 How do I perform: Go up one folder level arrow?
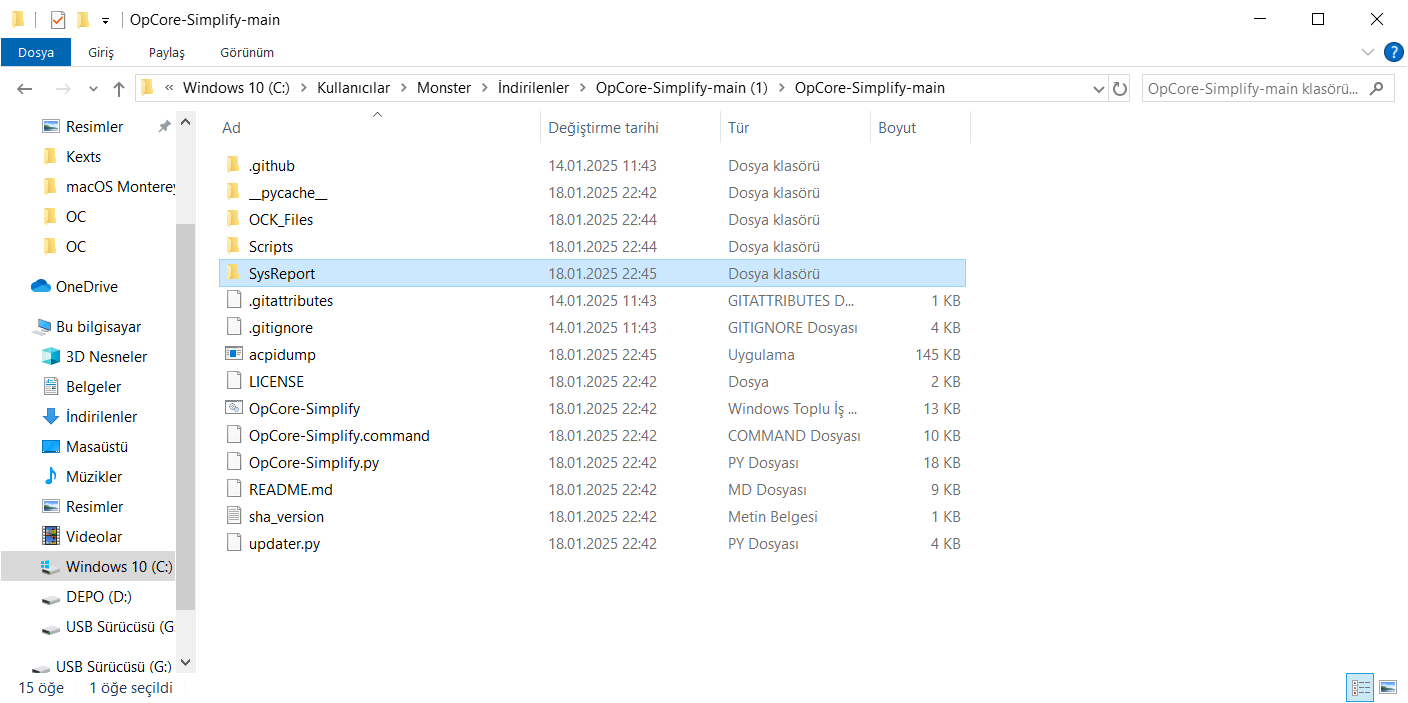[119, 88]
